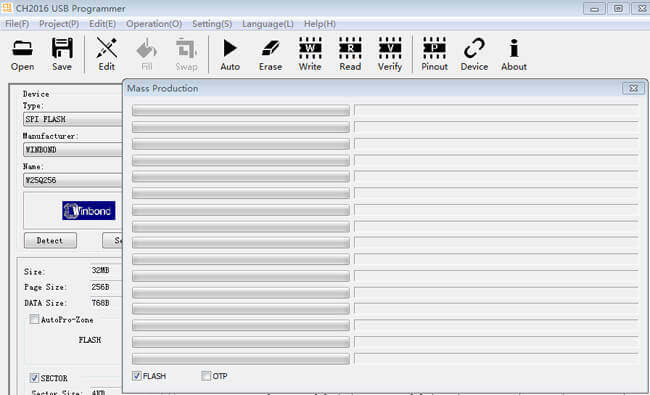
Task: Open the Device link icon
Action: tap(474, 54)
